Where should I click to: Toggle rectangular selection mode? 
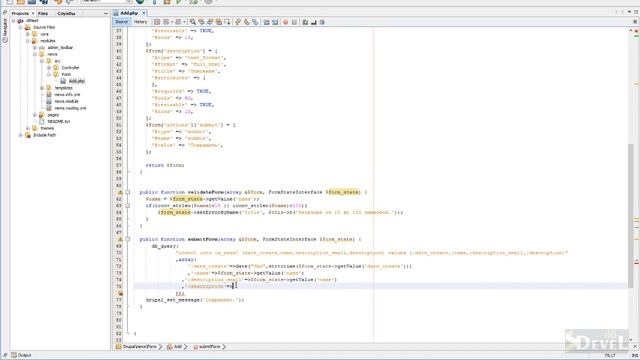coord(227,22)
